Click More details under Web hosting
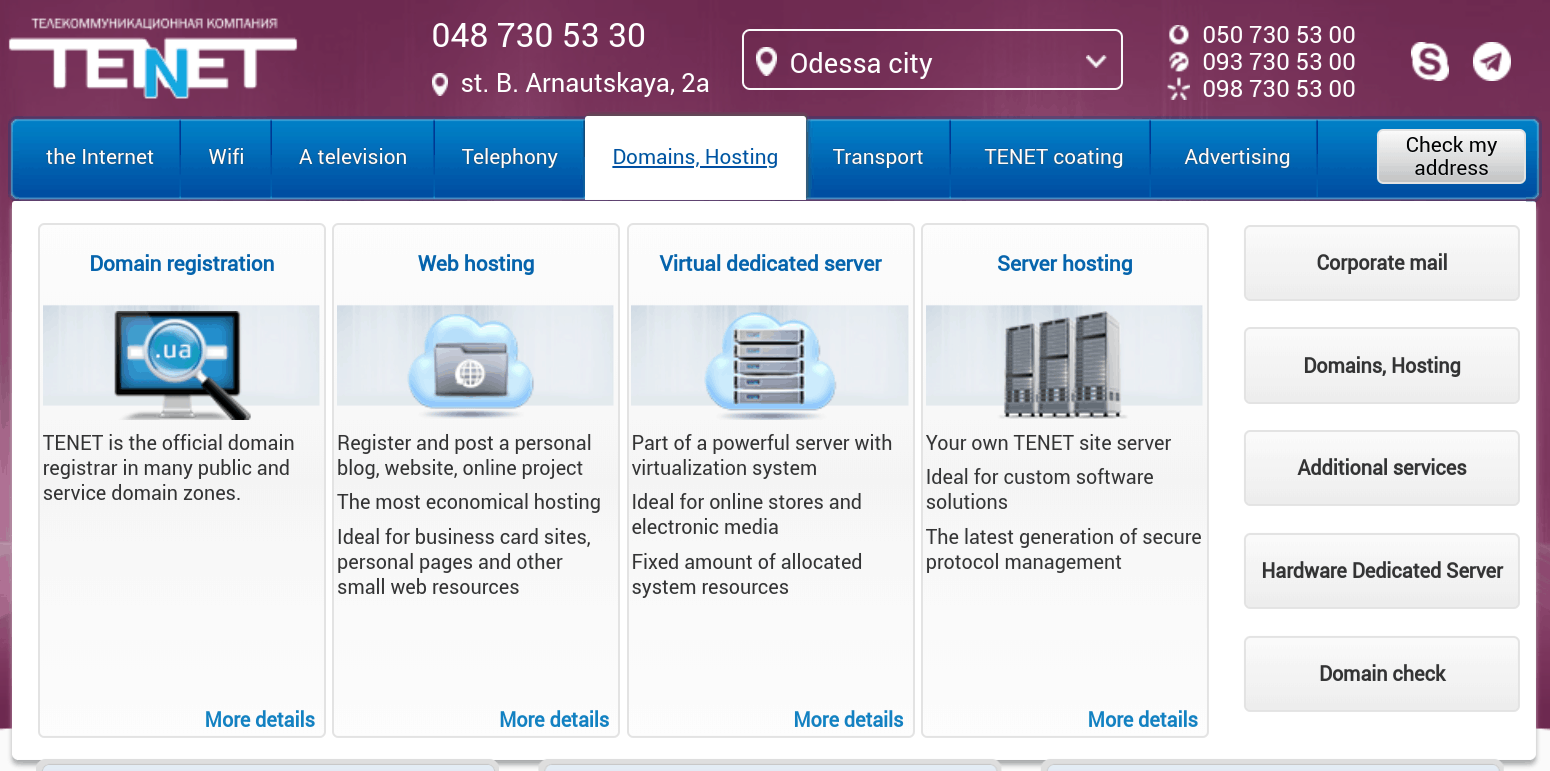 [x=554, y=720]
